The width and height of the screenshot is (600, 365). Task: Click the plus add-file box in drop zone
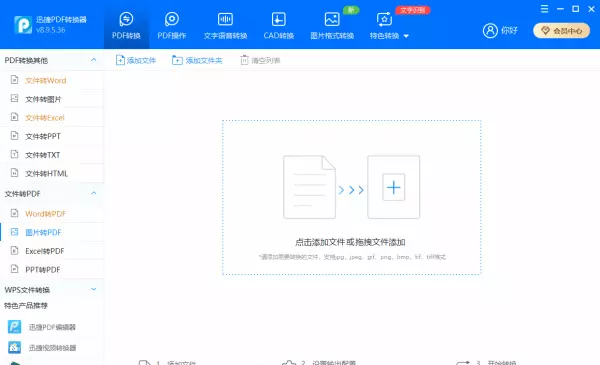click(x=393, y=187)
